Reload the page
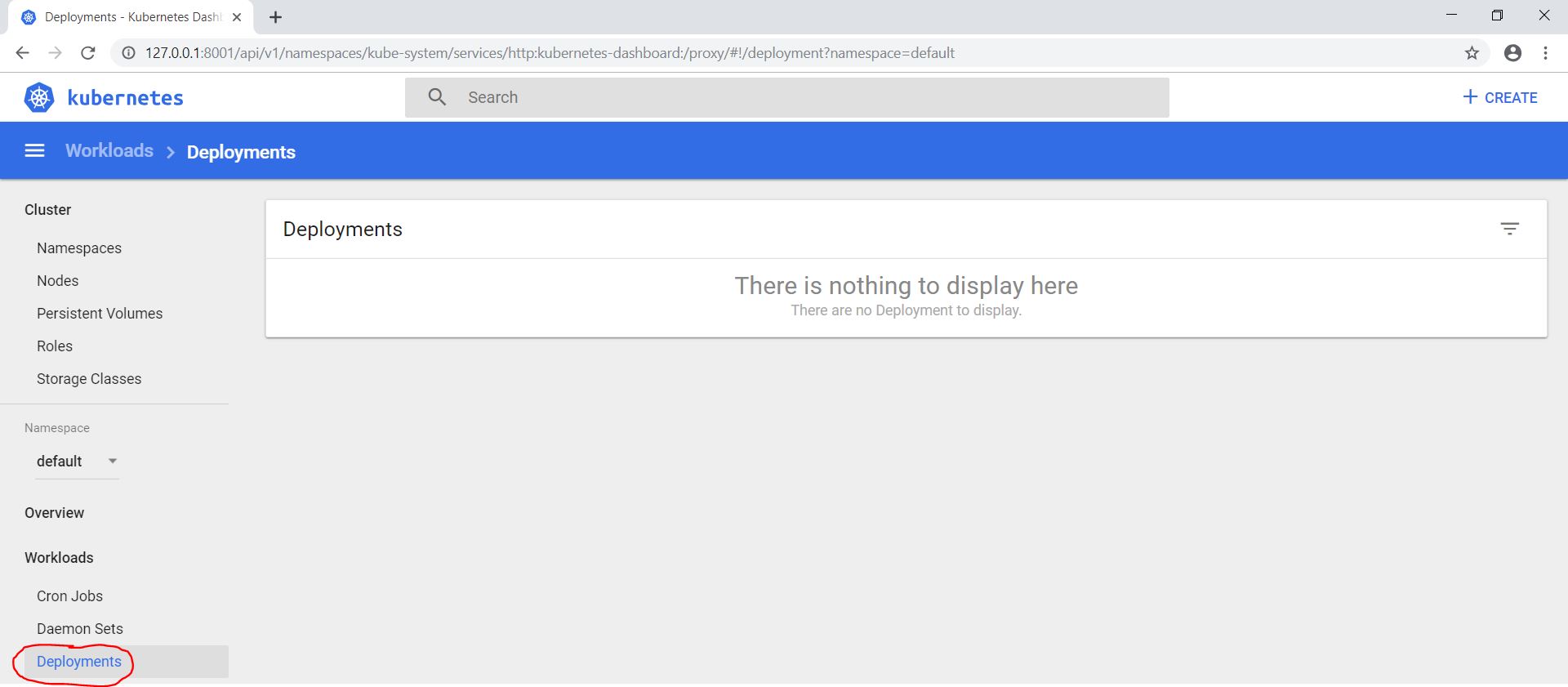Viewport: 1568px width, 687px height. pyautogui.click(x=88, y=53)
